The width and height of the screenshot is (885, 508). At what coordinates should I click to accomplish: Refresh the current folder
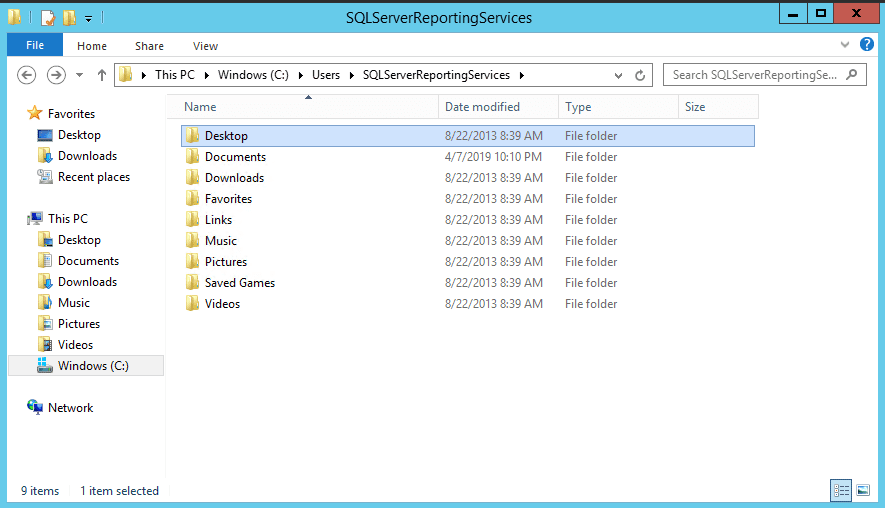click(x=640, y=75)
